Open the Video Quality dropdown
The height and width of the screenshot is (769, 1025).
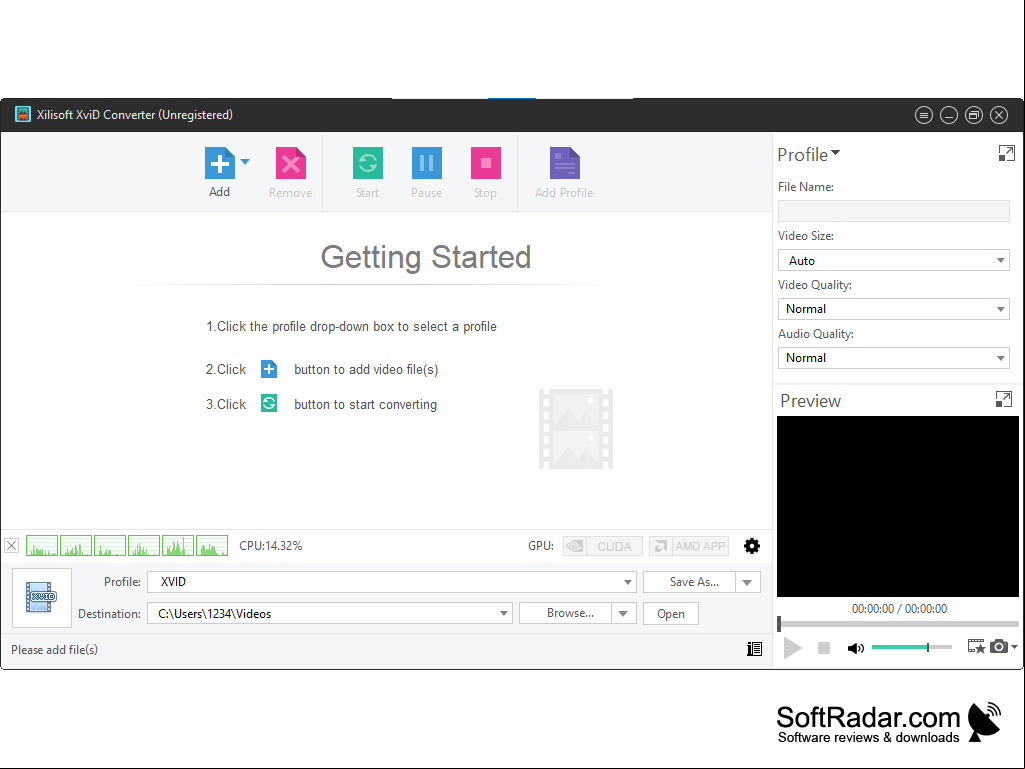[x=894, y=309]
